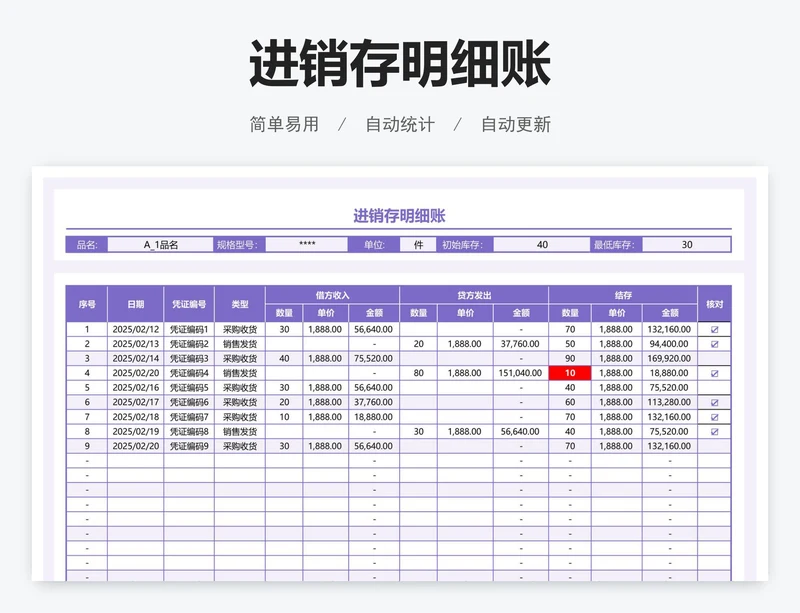Uncheck the 核对 checkbox in row 8
Viewport: 800px width, 613px height.
(714, 432)
